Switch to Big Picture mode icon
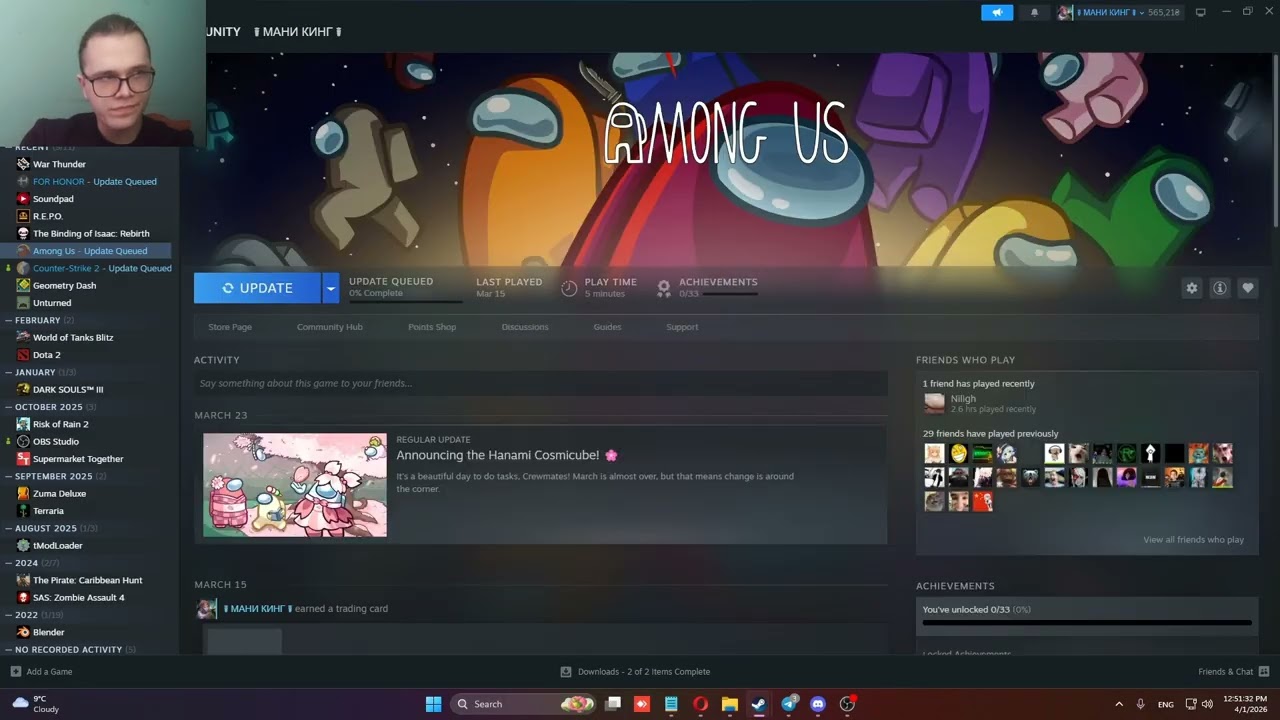 pyautogui.click(x=1201, y=12)
